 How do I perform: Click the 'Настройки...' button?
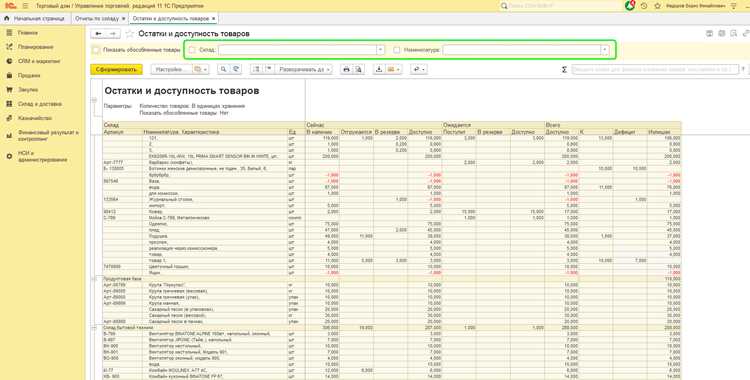171,69
